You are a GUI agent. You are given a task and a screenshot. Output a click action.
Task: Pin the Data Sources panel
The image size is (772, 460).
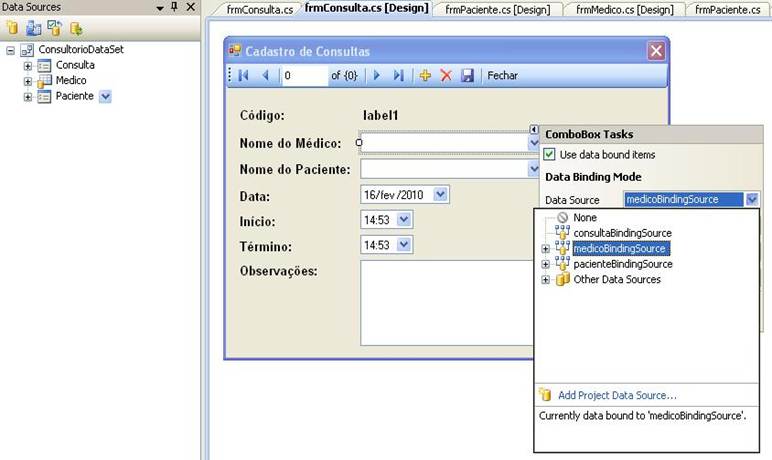pos(174,7)
